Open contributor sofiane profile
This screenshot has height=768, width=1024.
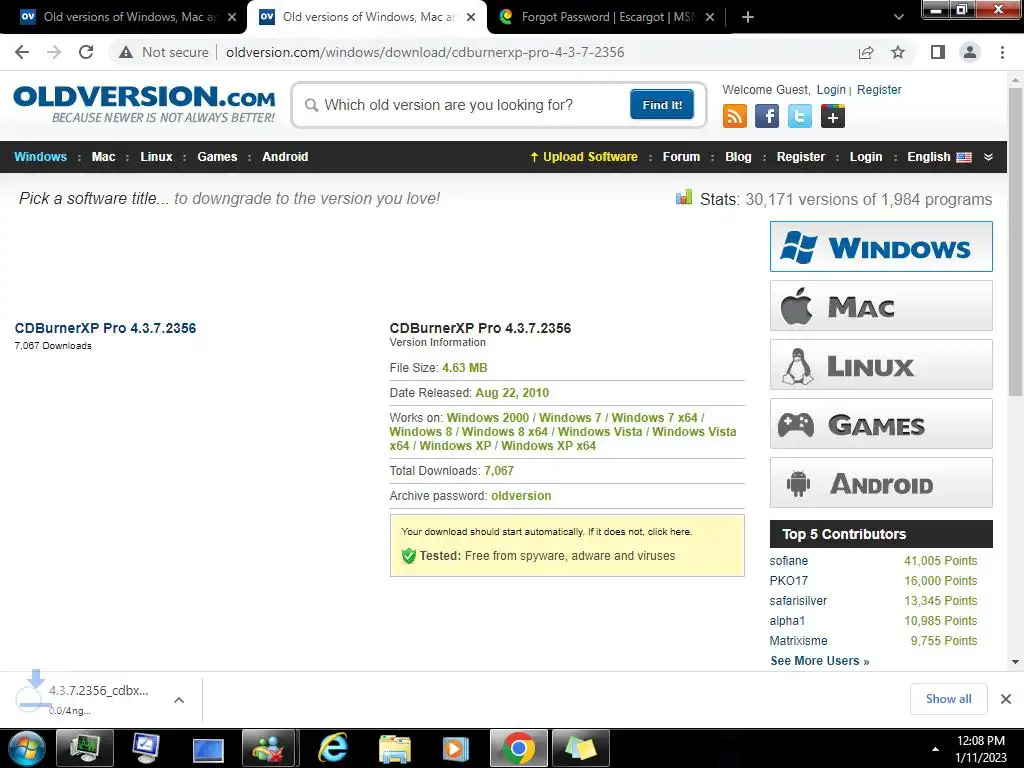788,561
